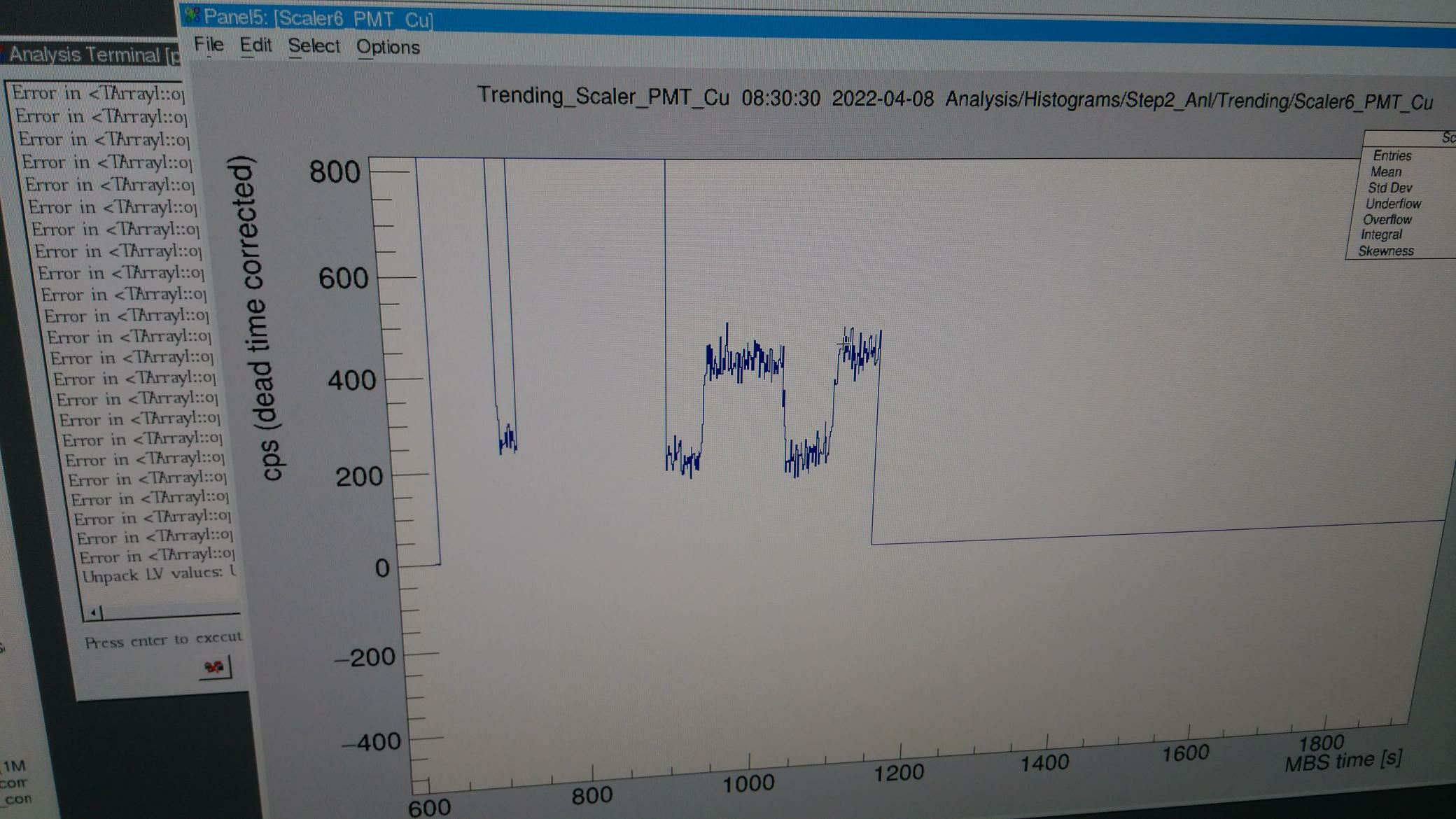Image resolution: width=1456 pixels, height=819 pixels.
Task: Select the Std Dev row in stats box
Action: coord(1389,188)
